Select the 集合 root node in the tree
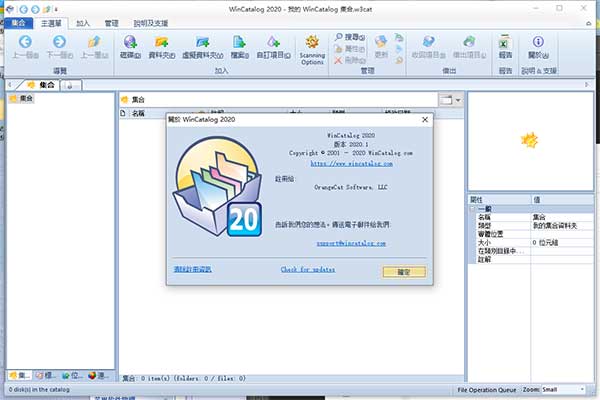 [x=22, y=99]
